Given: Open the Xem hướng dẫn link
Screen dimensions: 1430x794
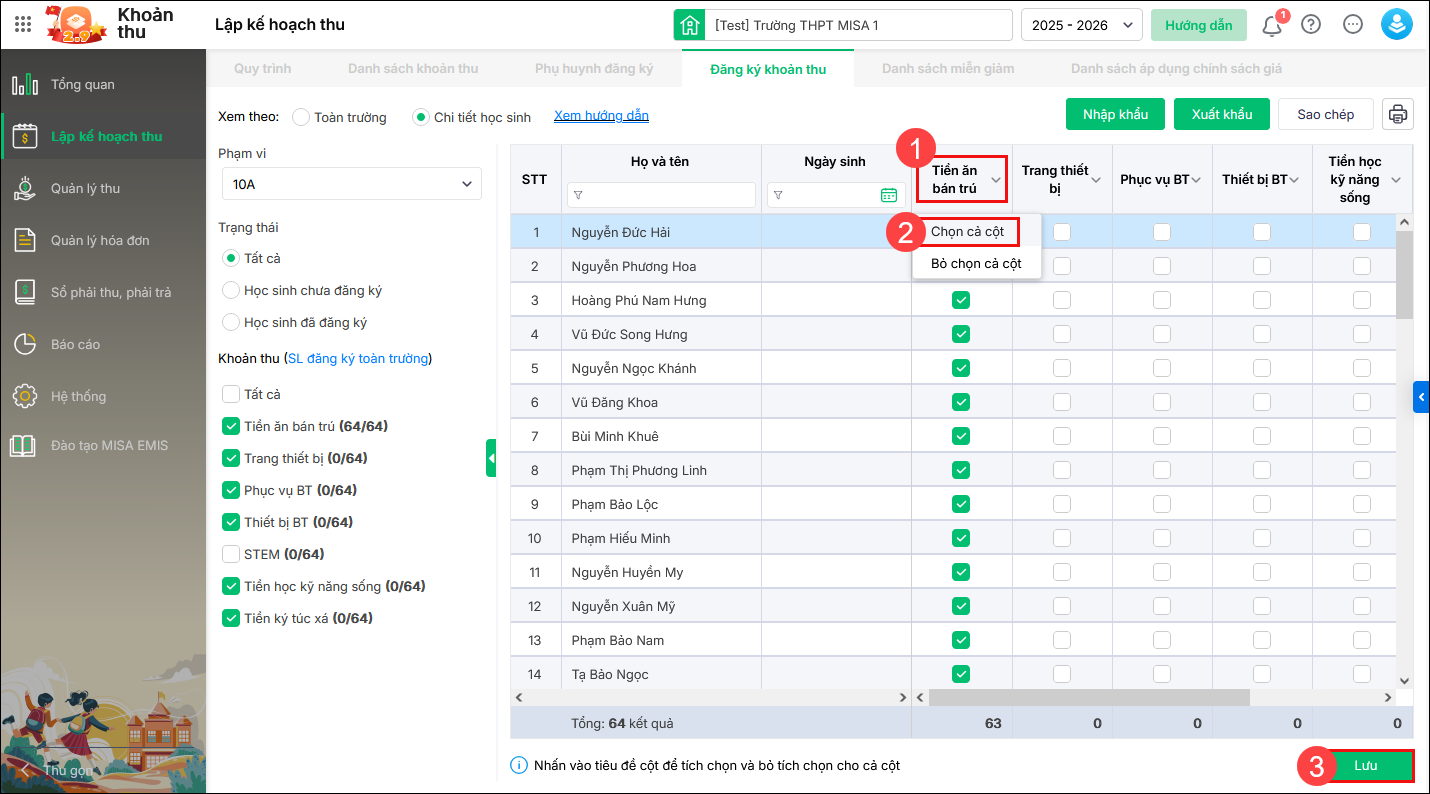Looking at the screenshot, I should (601, 116).
